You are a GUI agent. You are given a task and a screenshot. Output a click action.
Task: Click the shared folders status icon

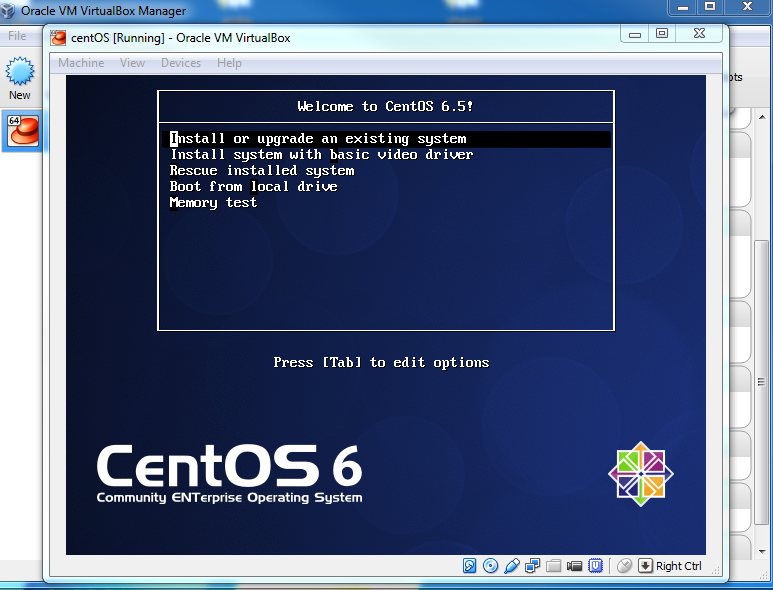tap(553, 565)
